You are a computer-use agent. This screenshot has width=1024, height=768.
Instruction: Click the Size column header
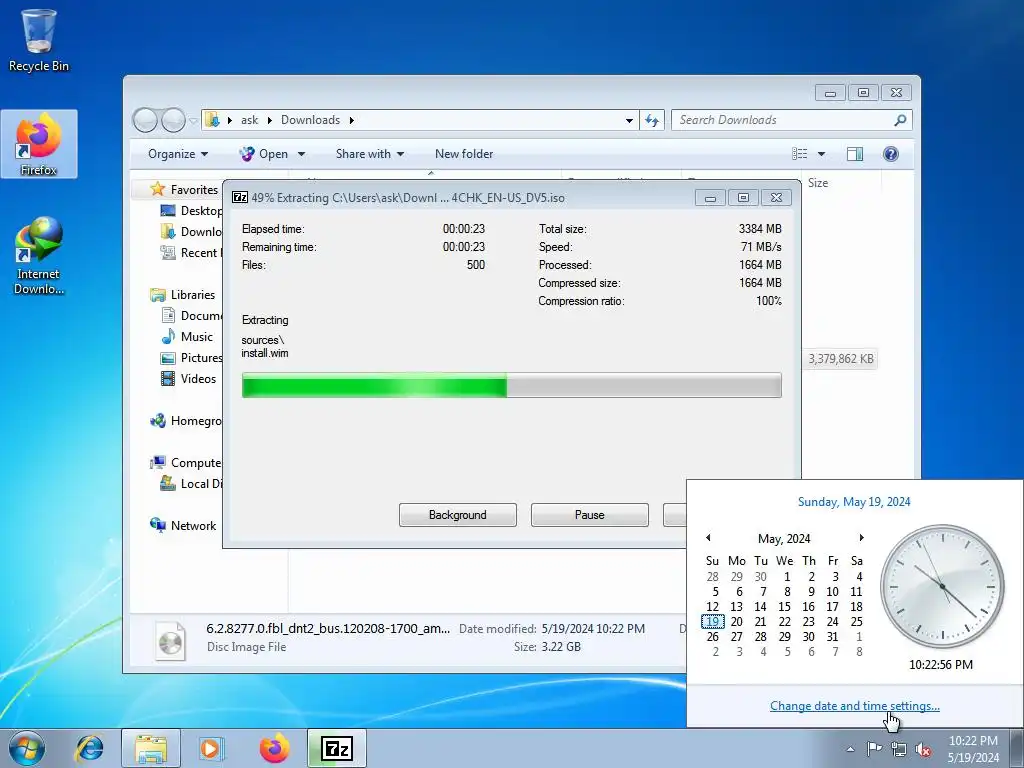coord(818,183)
